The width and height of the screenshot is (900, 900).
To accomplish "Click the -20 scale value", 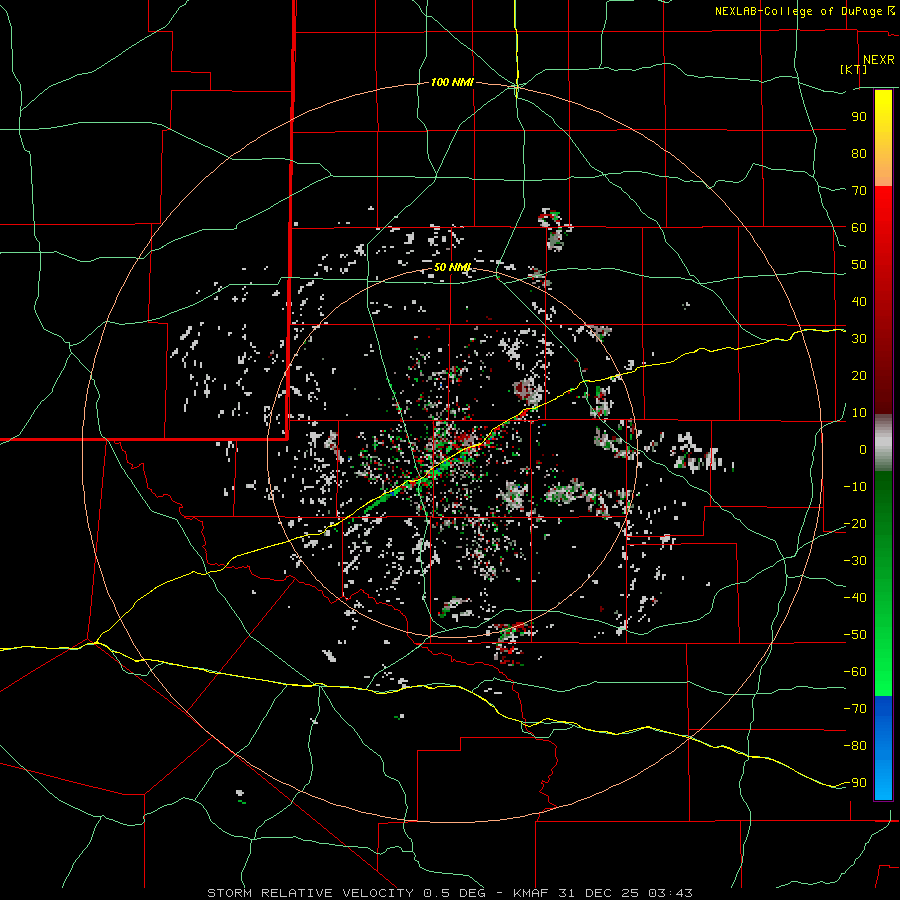I will [855, 523].
